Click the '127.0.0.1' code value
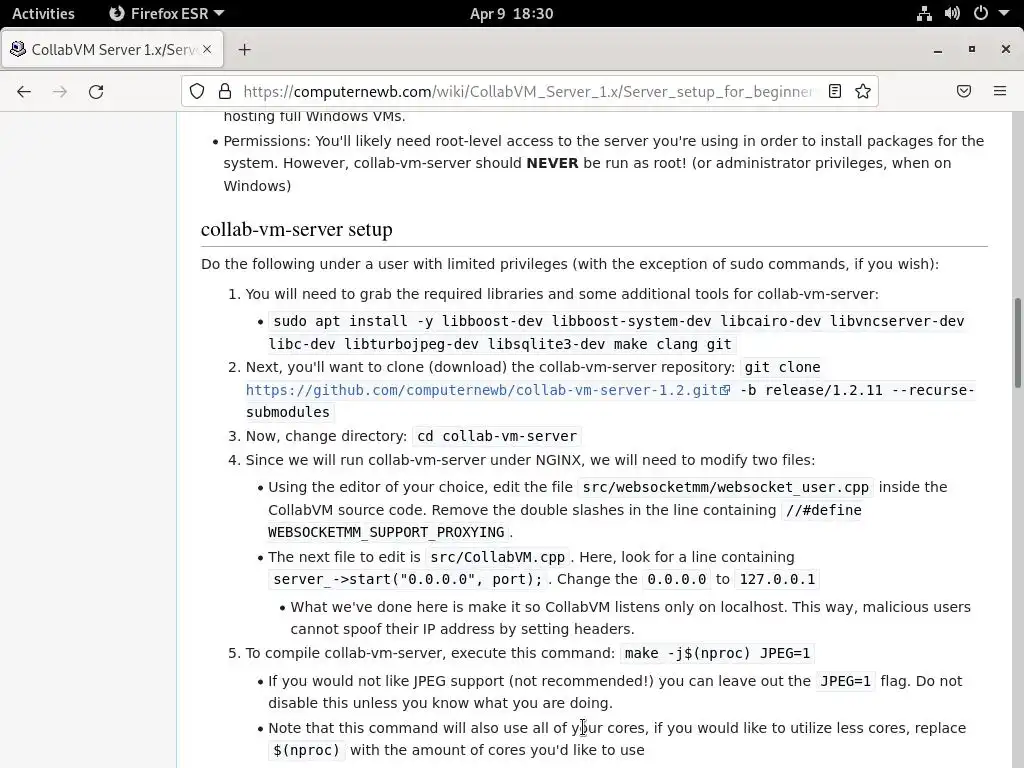The width and height of the screenshot is (1024, 768). [777, 579]
